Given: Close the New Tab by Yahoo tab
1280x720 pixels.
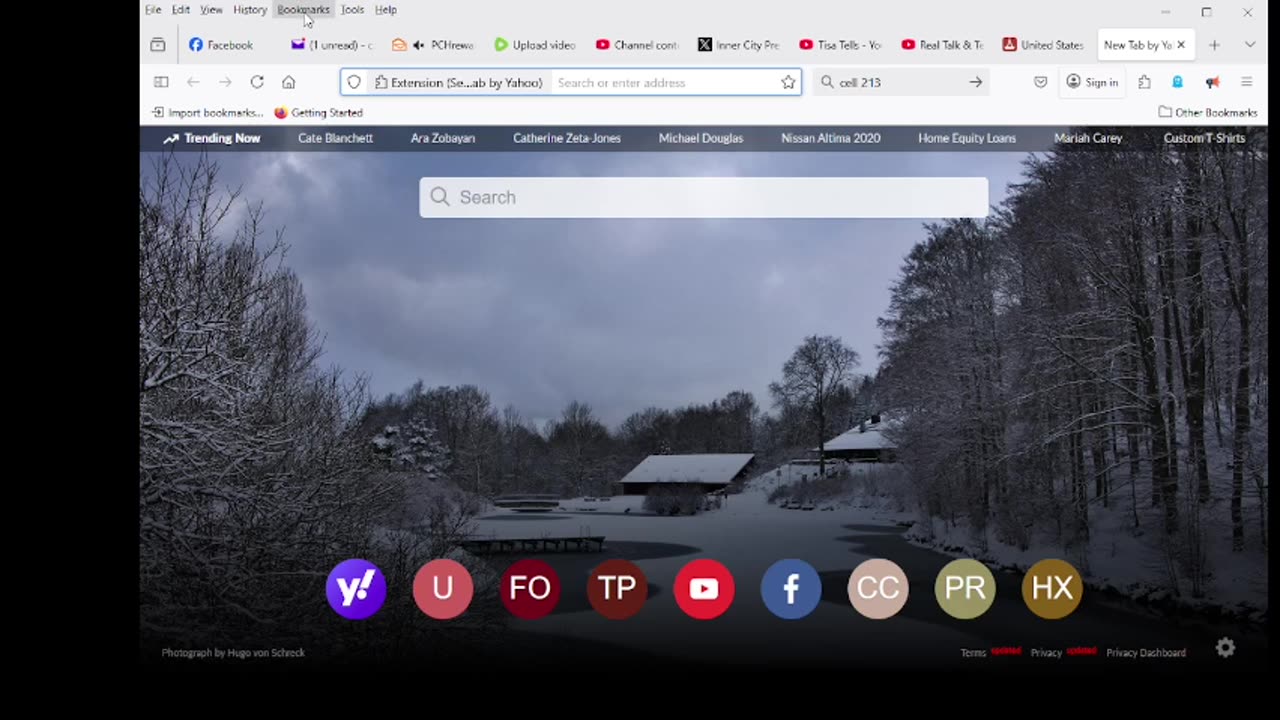Looking at the screenshot, I should pos(1181,45).
